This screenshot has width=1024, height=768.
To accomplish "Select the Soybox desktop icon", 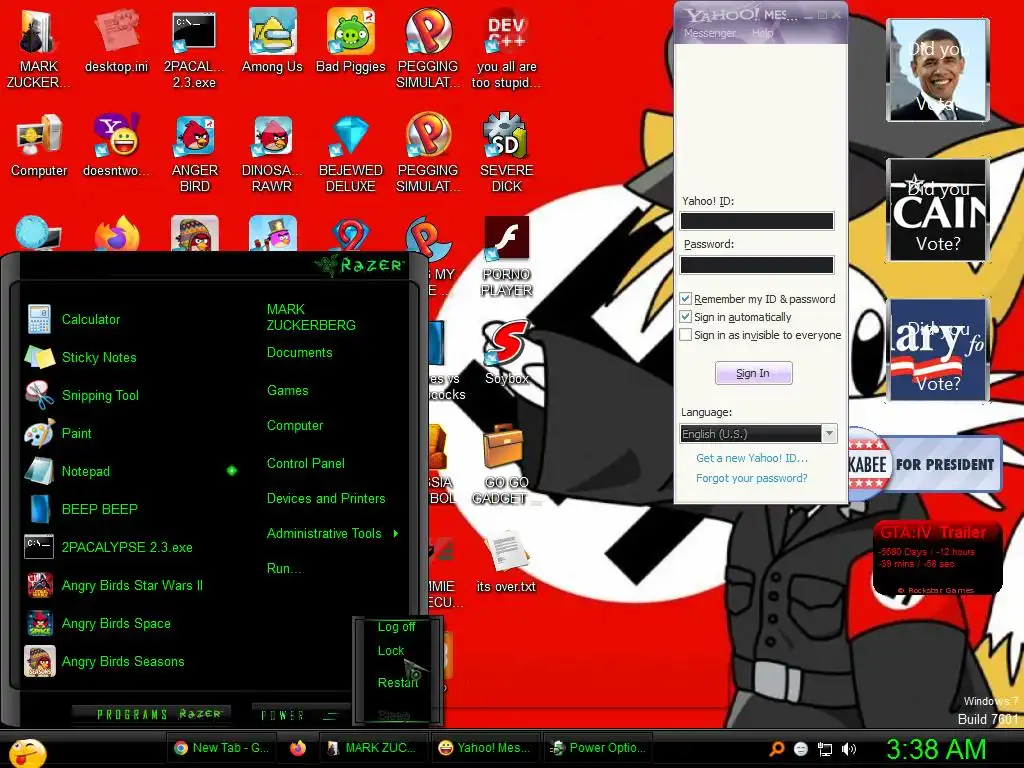I will (506, 353).
